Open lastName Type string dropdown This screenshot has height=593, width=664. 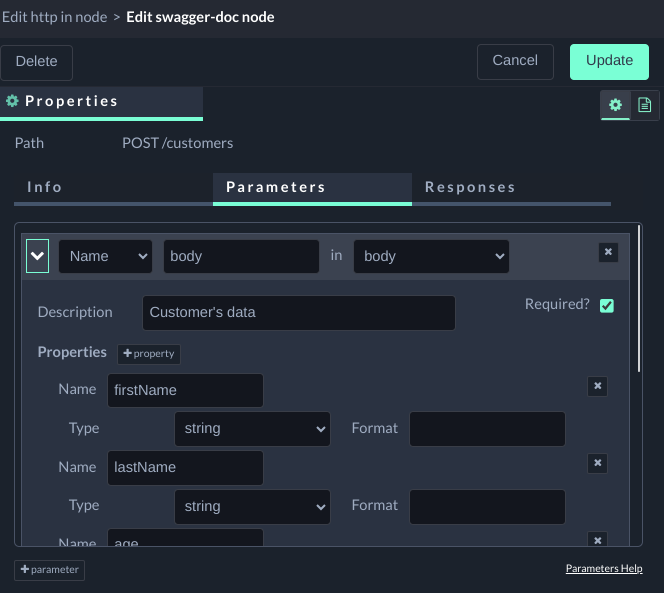coord(252,506)
